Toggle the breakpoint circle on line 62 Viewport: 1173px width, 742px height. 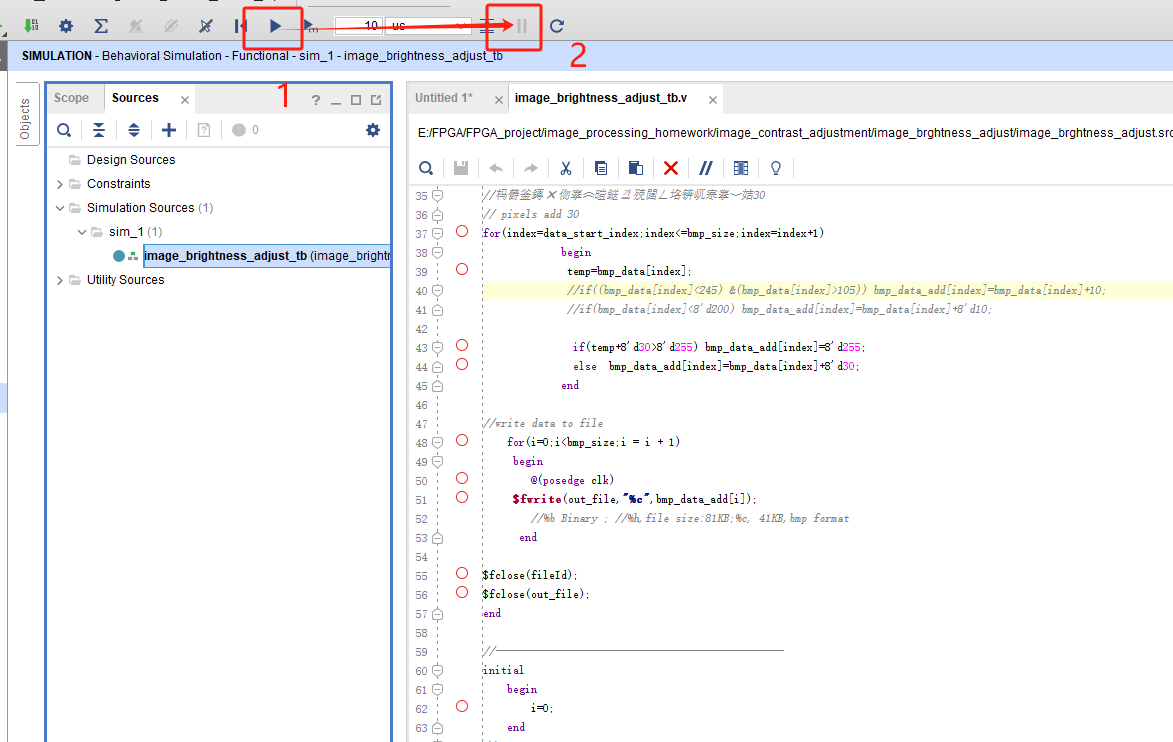(462, 706)
